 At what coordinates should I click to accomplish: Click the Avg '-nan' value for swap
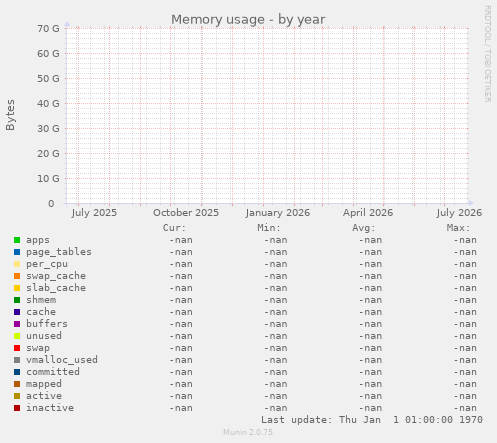pos(370,348)
